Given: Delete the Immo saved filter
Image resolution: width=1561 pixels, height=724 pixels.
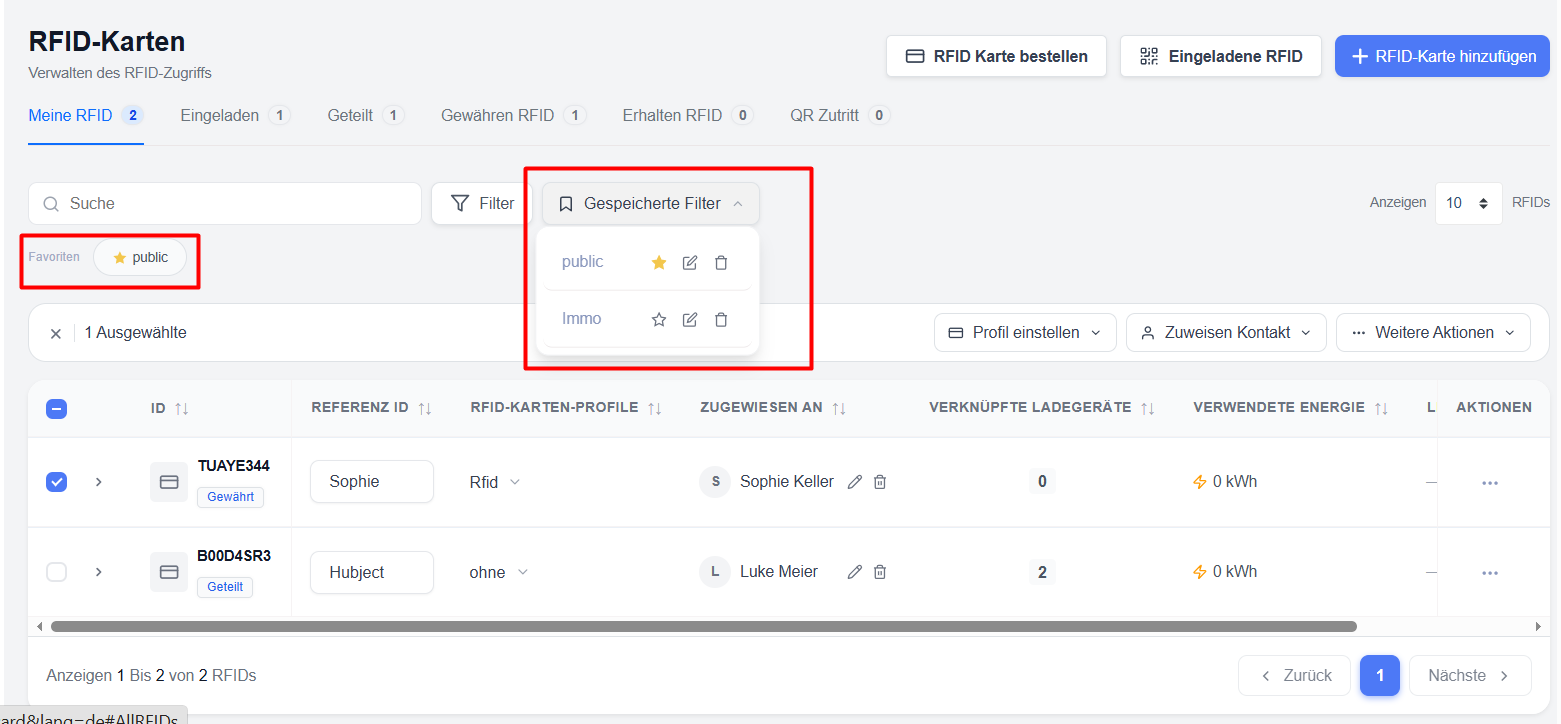Looking at the screenshot, I should [721, 319].
